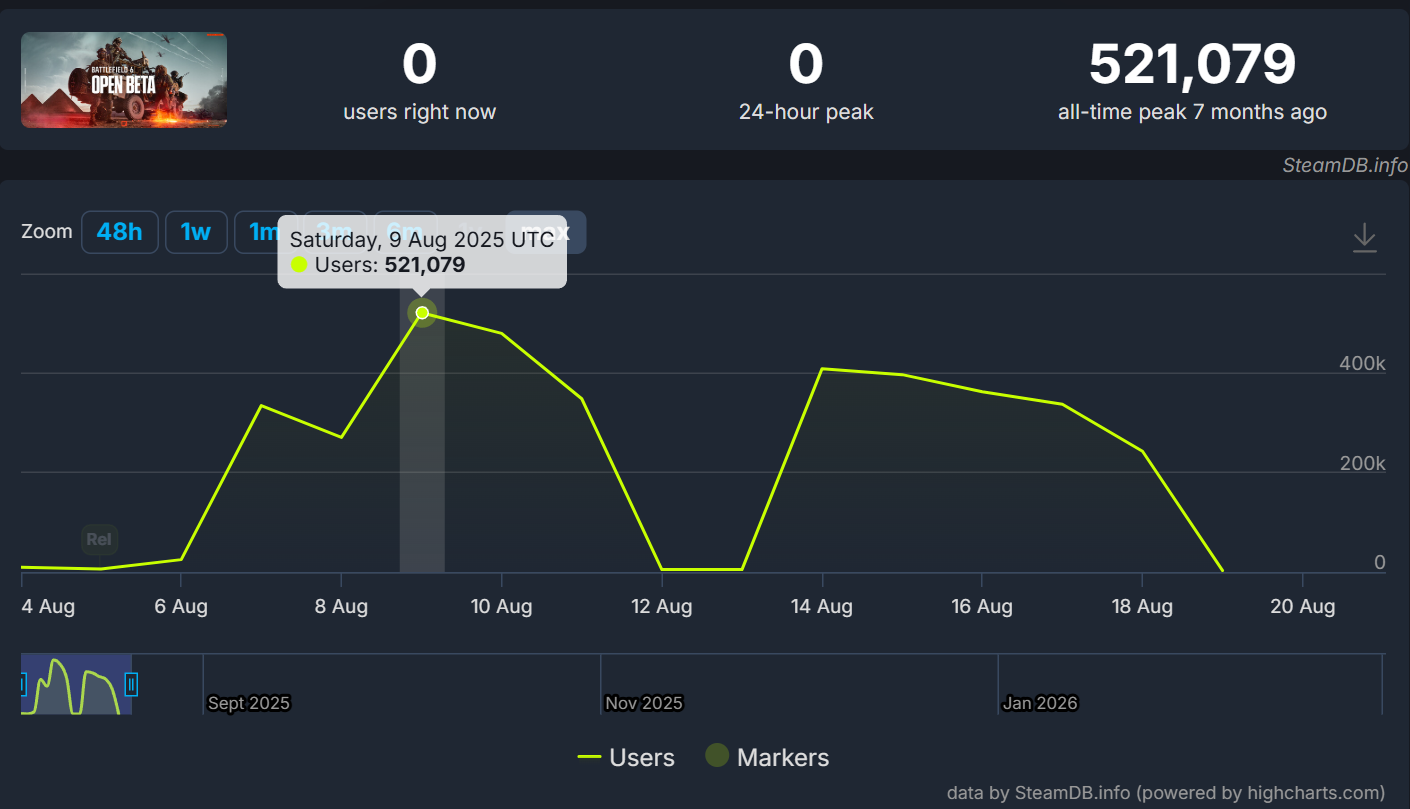The width and height of the screenshot is (1410, 809).
Task: Toggle the Markers series in legend
Action: (782, 758)
